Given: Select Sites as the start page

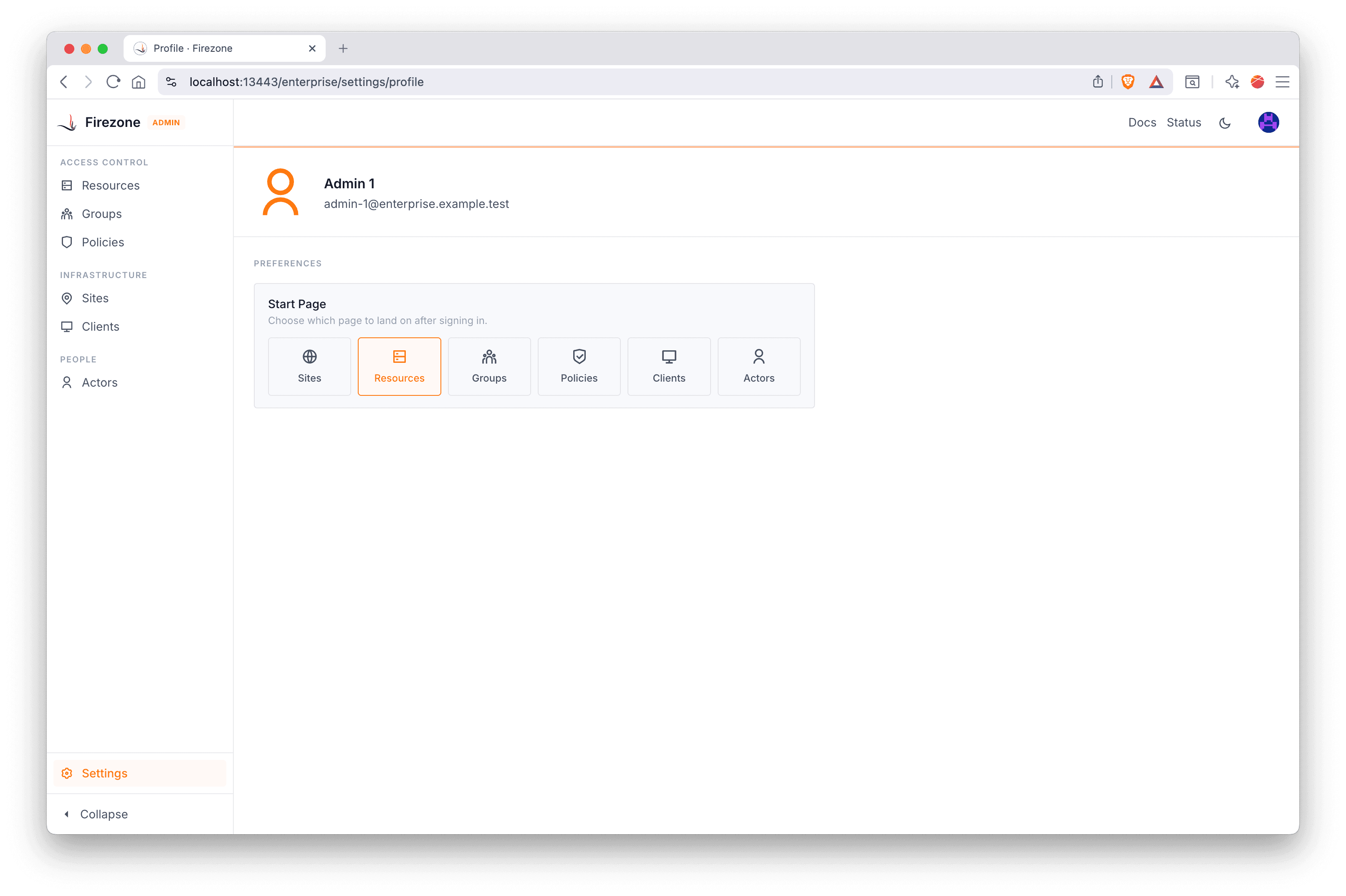Looking at the screenshot, I should click(x=309, y=366).
